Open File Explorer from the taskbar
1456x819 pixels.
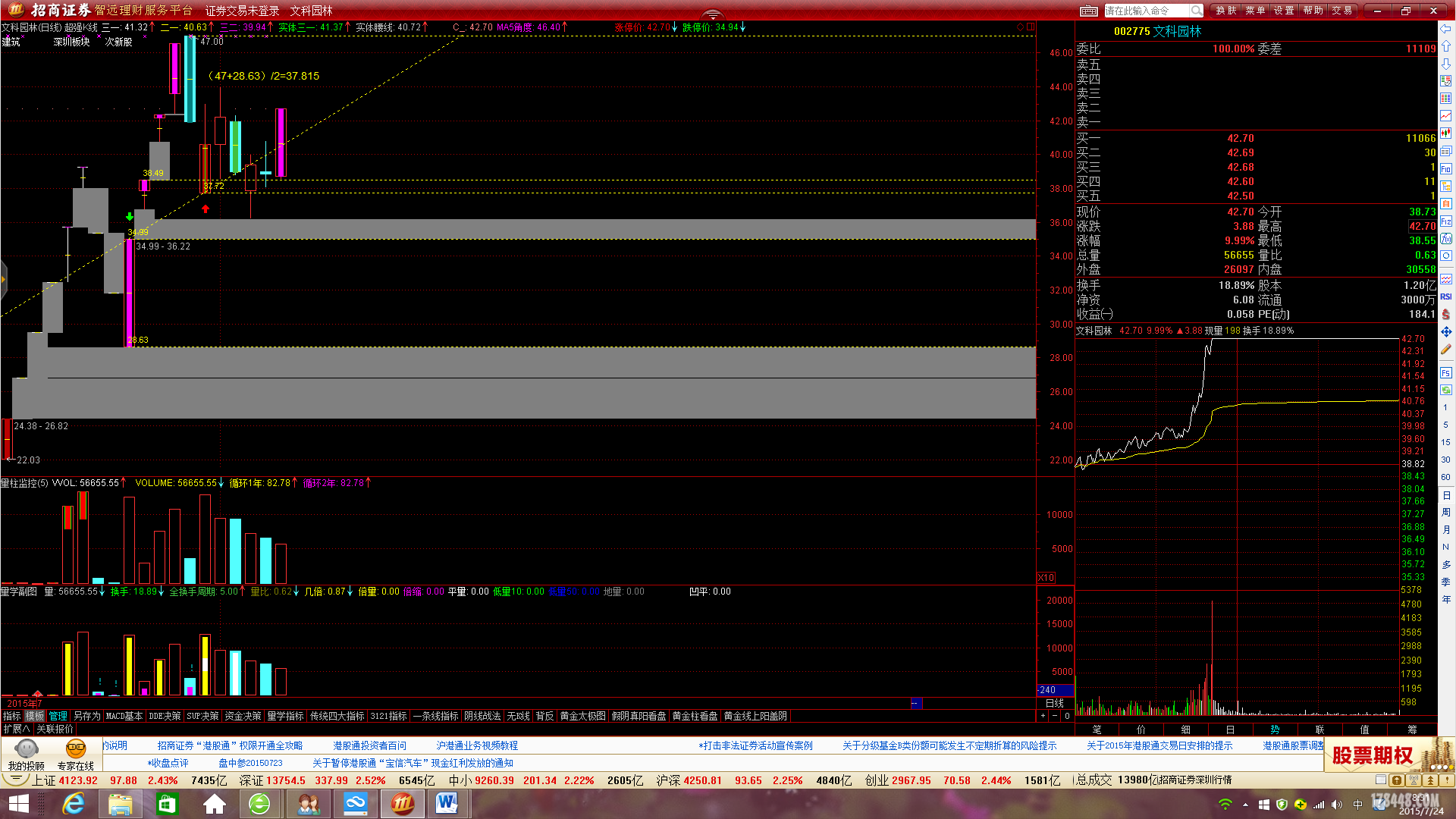121,804
